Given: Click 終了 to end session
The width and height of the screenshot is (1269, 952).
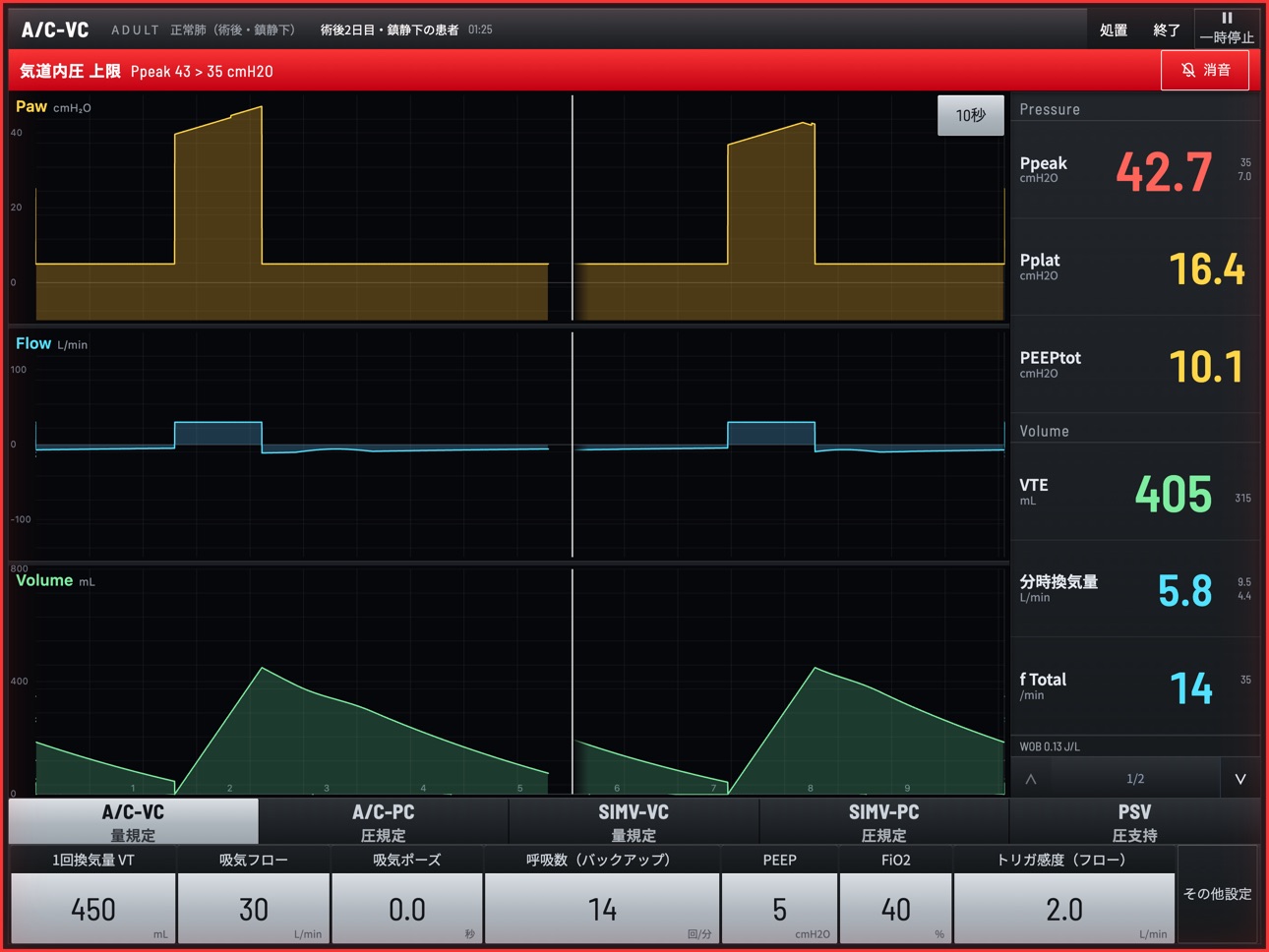Looking at the screenshot, I should coord(1167,30).
